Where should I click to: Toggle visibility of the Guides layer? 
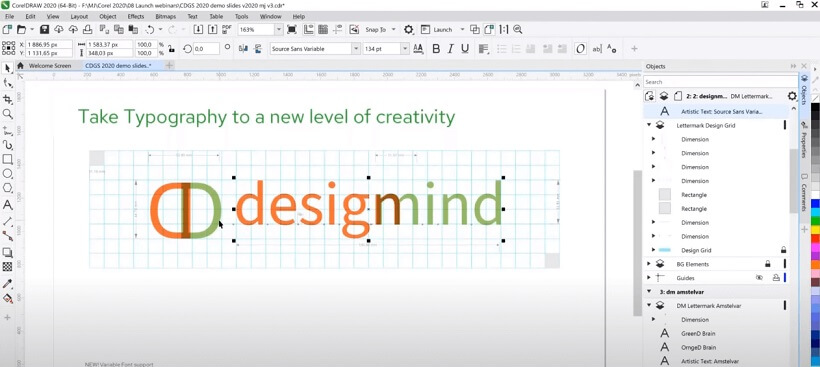[759, 278]
